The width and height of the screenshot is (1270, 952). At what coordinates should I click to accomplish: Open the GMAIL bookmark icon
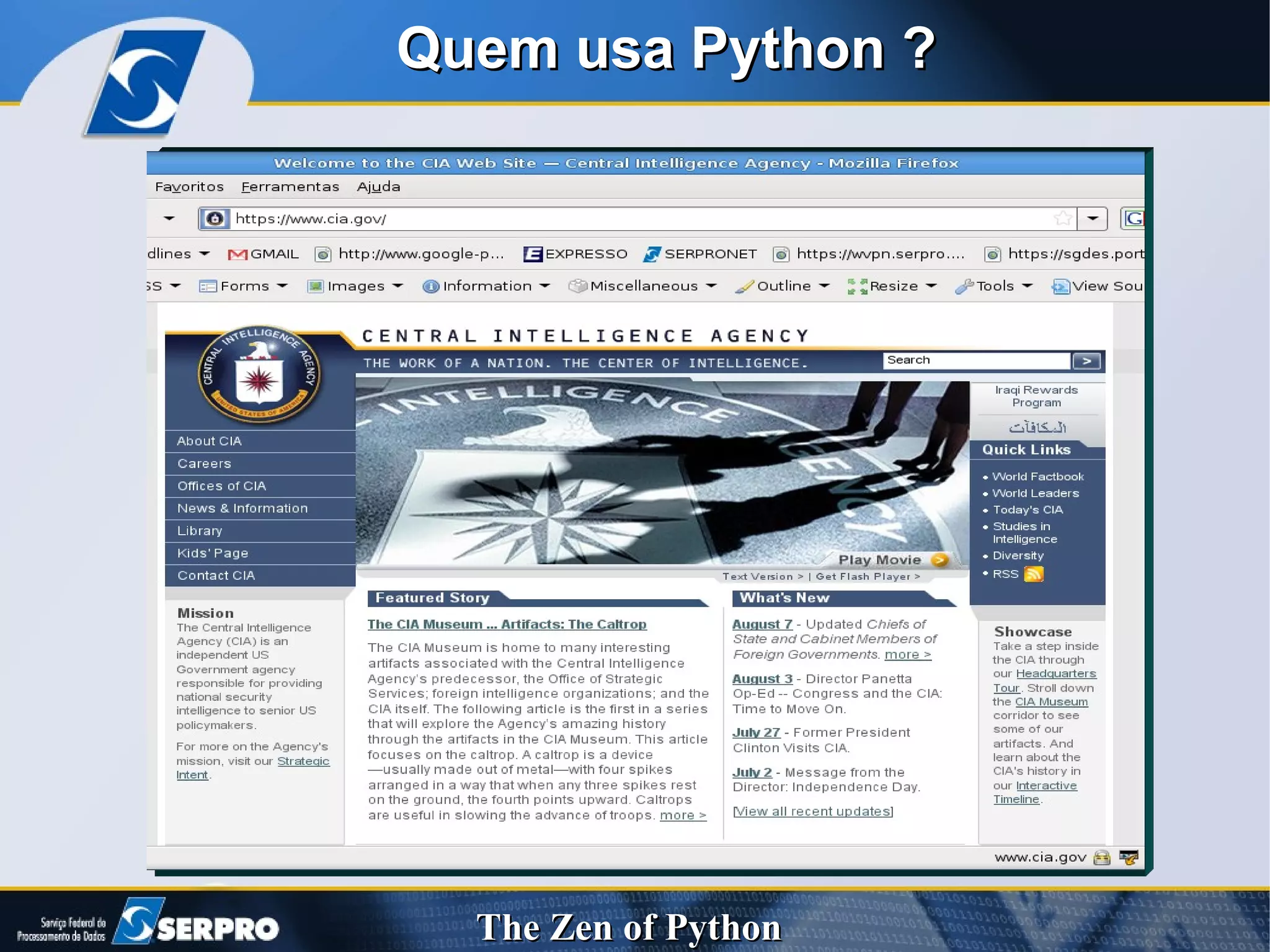tap(238, 254)
